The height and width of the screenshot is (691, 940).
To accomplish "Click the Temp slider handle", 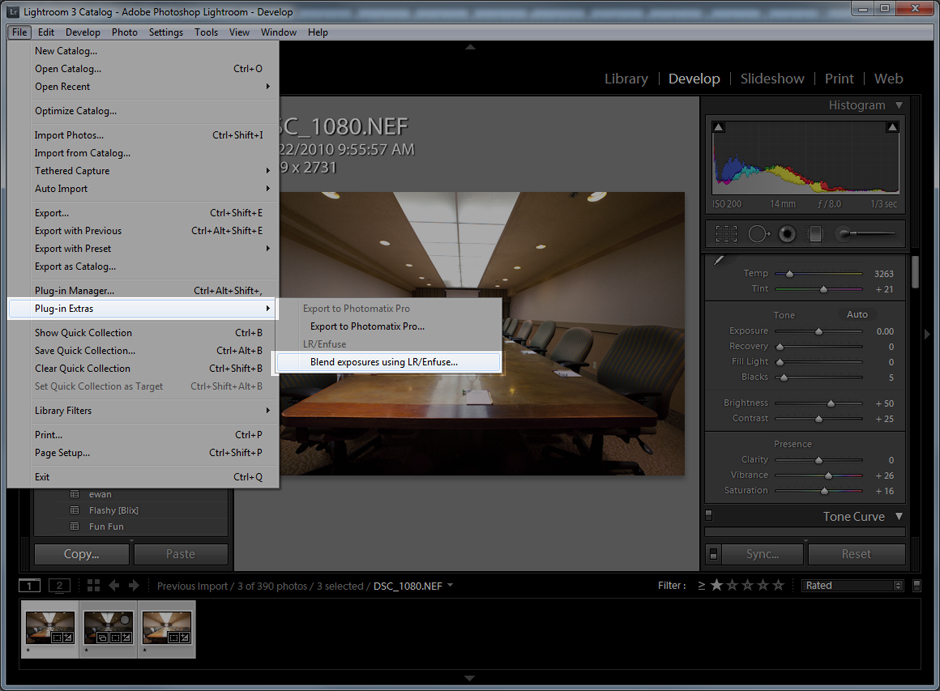I will [790, 274].
